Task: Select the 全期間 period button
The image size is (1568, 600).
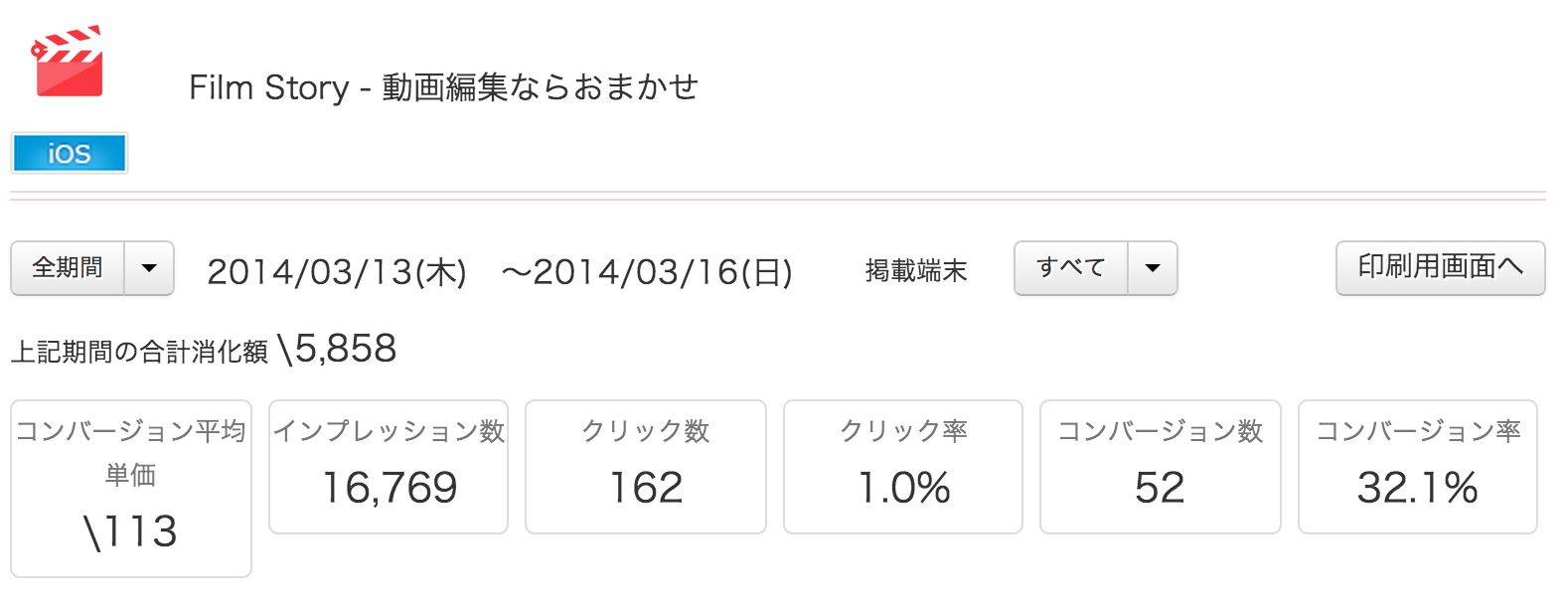Action: click(68, 268)
